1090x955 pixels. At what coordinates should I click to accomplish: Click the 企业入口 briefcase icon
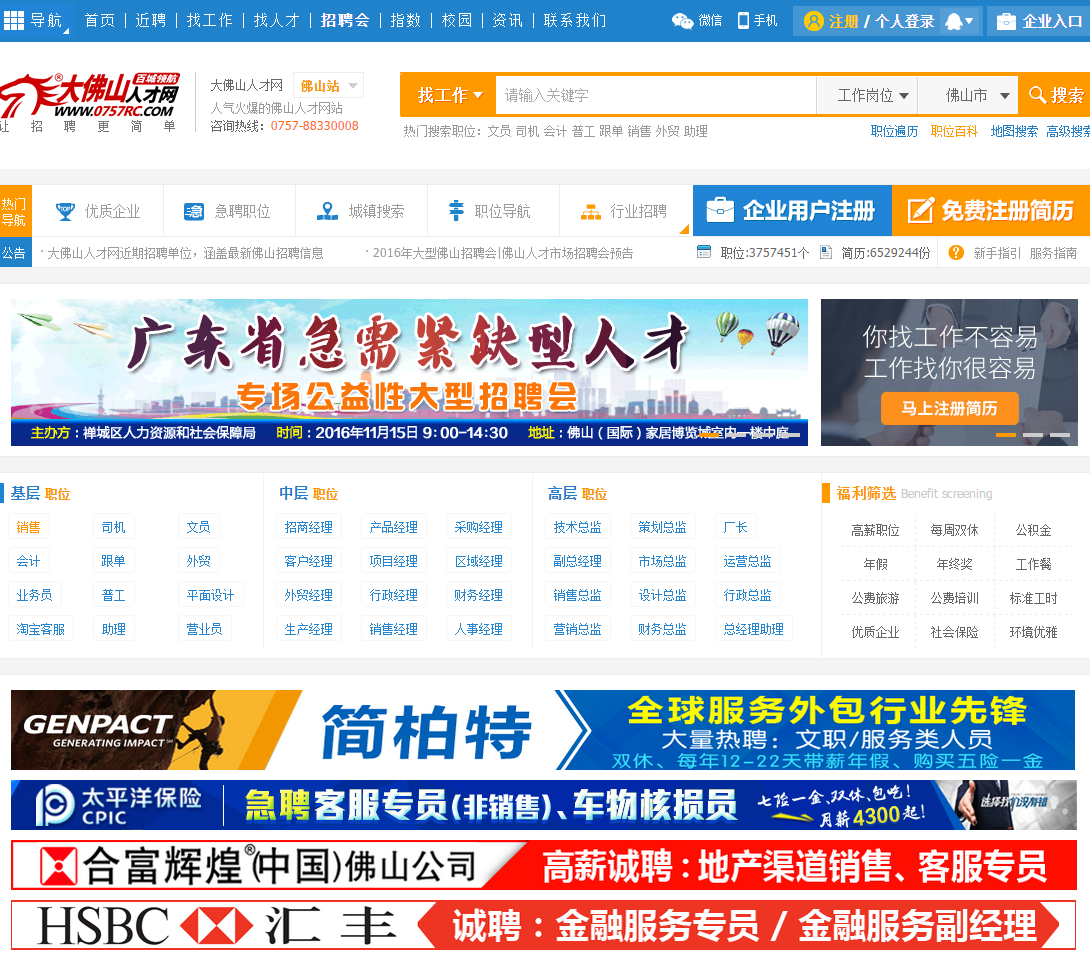[x=1005, y=22]
